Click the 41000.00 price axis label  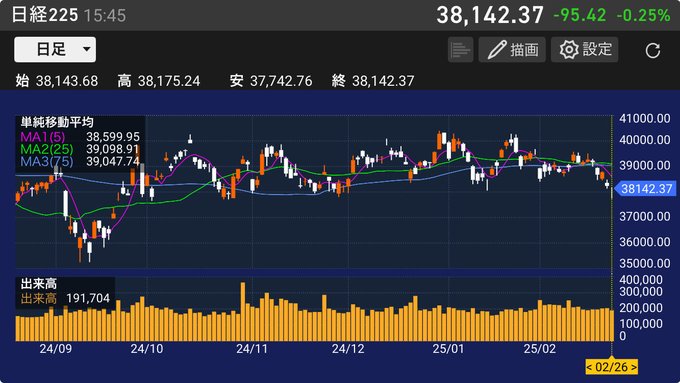pos(645,118)
